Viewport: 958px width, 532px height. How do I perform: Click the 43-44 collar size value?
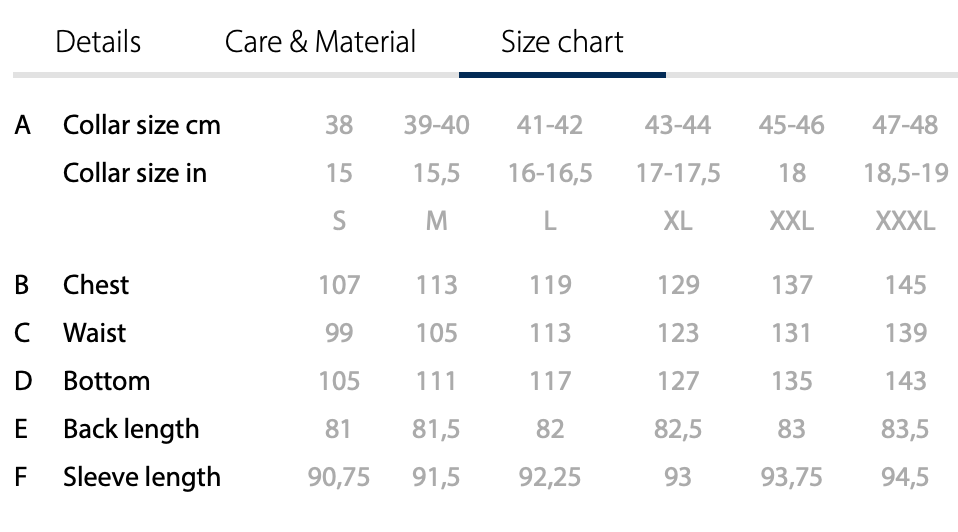click(x=678, y=125)
